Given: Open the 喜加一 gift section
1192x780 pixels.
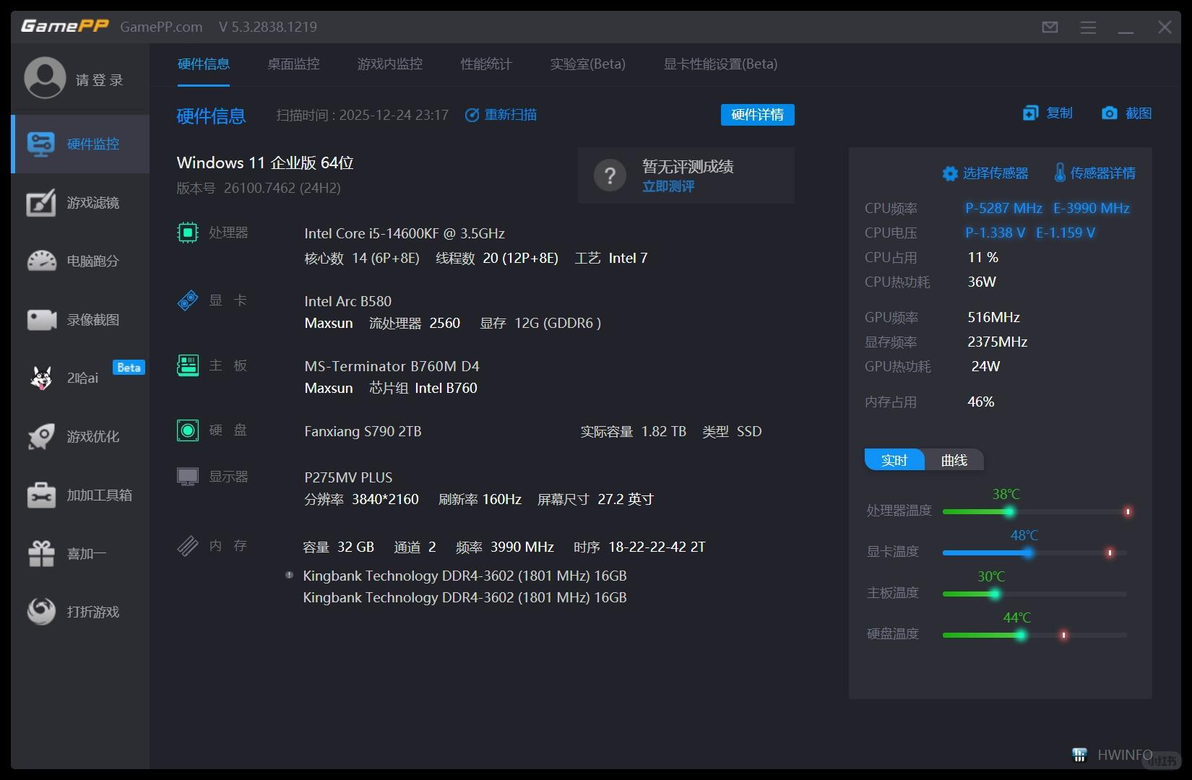Looking at the screenshot, I should (81, 553).
